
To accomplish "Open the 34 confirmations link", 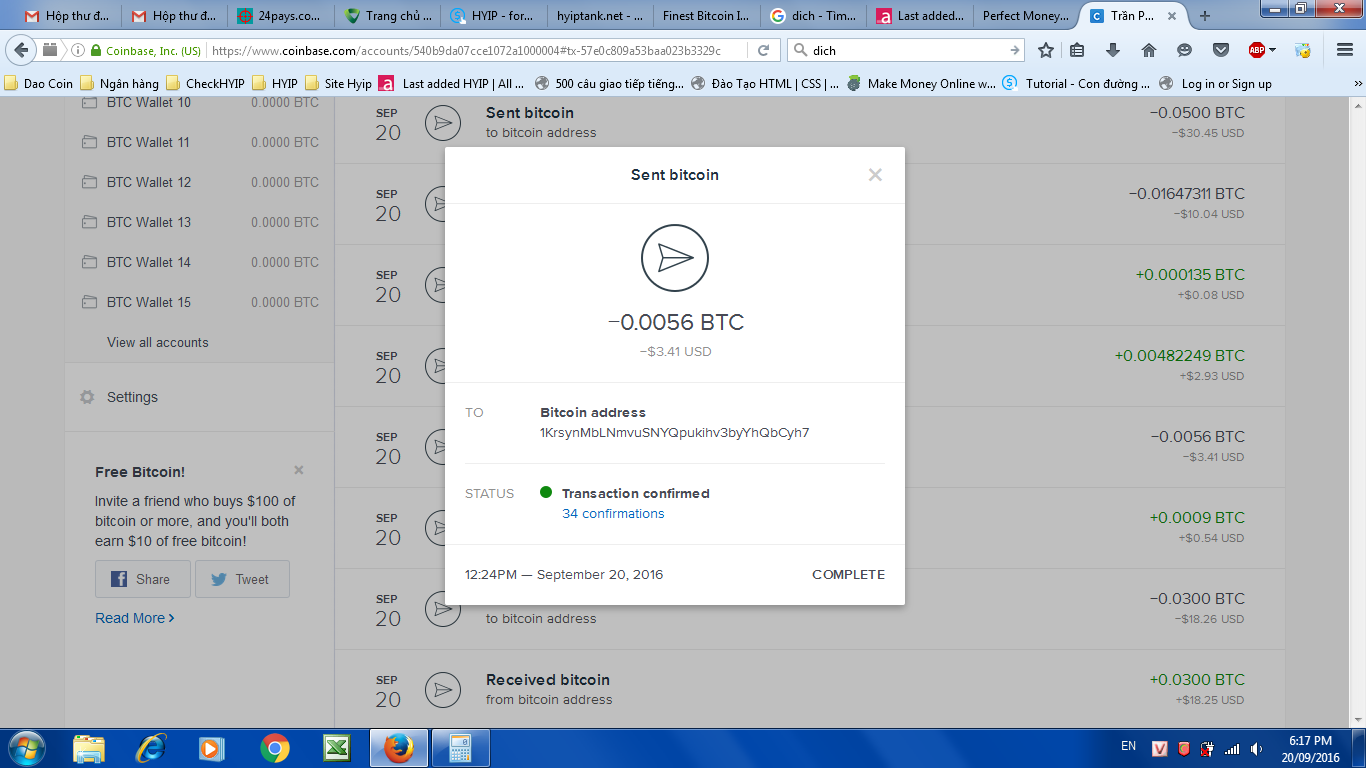I will click(613, 514).
